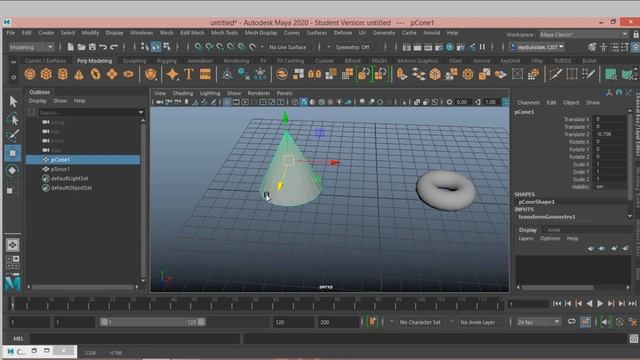Click the Multi-Cut knife tool on the shelf
640x360 pixels.
(x=555, y=74)
